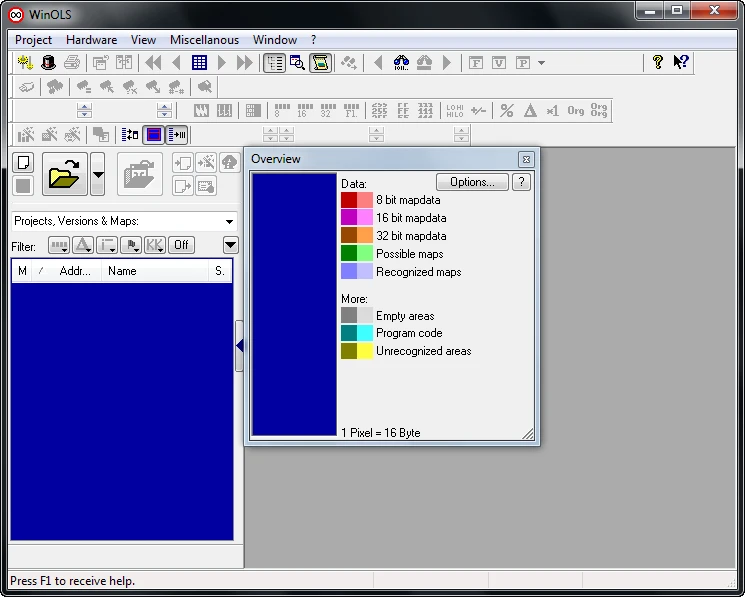This screenshot has height=597, width=745.
Task: Click the greyed archive folder icon
Action: (x=140, y=174)
